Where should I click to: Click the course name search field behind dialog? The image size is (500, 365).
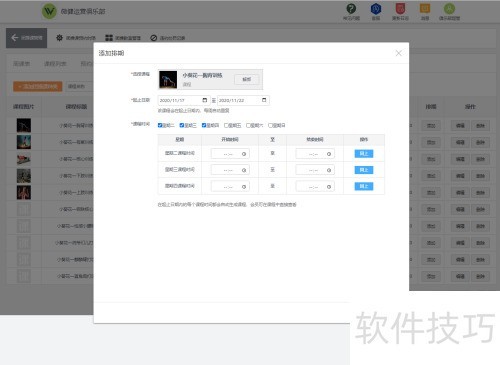tap(79, 86)
